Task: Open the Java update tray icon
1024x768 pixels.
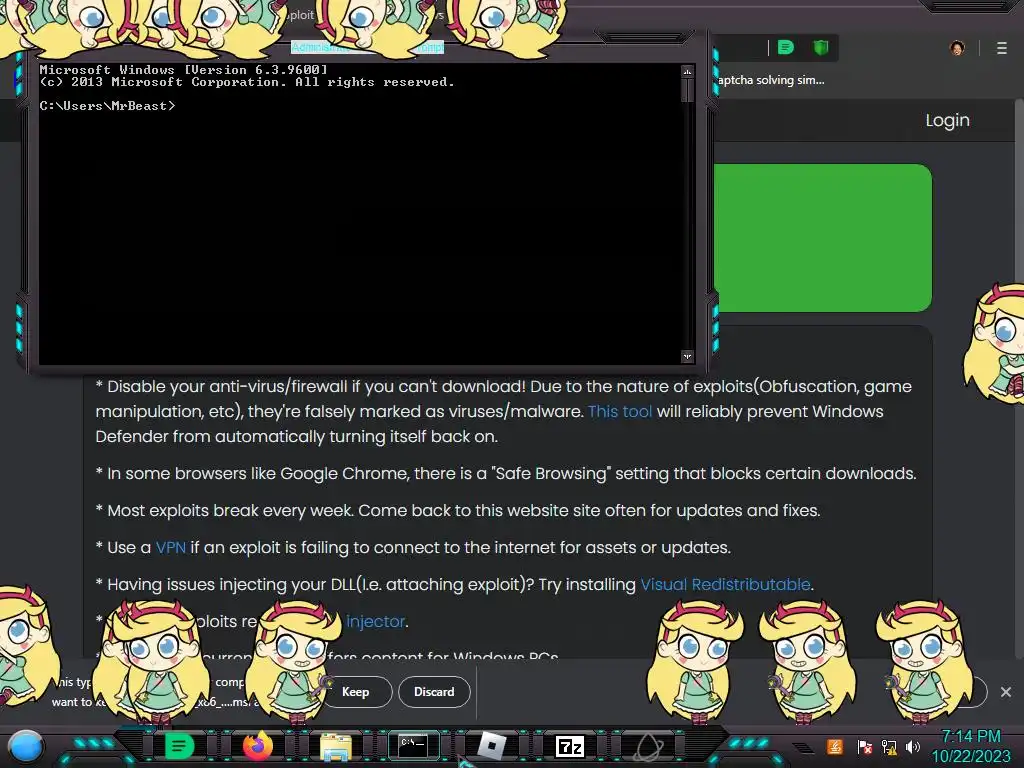Action: [x=834, y=746]
